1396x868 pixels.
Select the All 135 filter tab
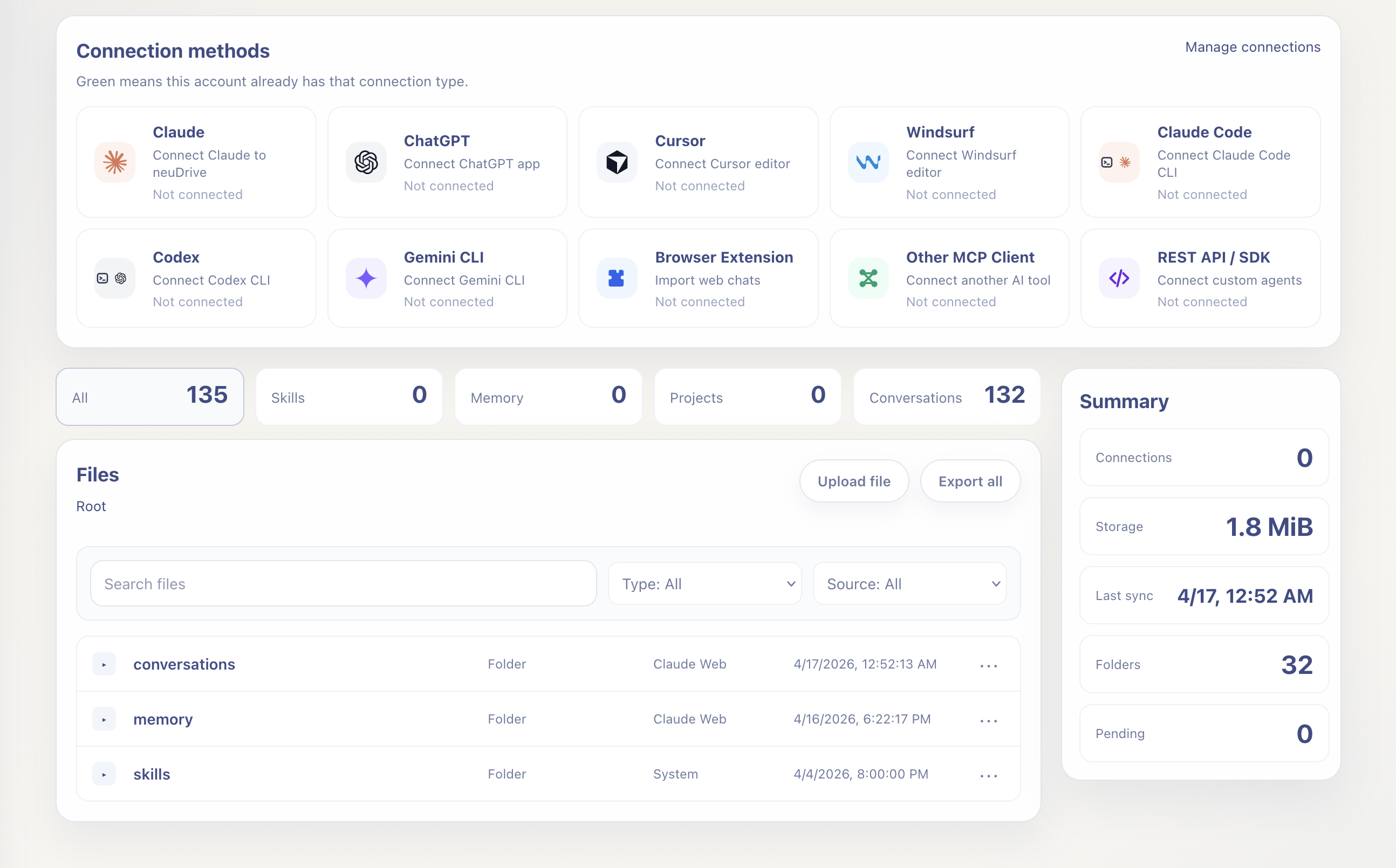pyautogui.click(x=150, y=397)
